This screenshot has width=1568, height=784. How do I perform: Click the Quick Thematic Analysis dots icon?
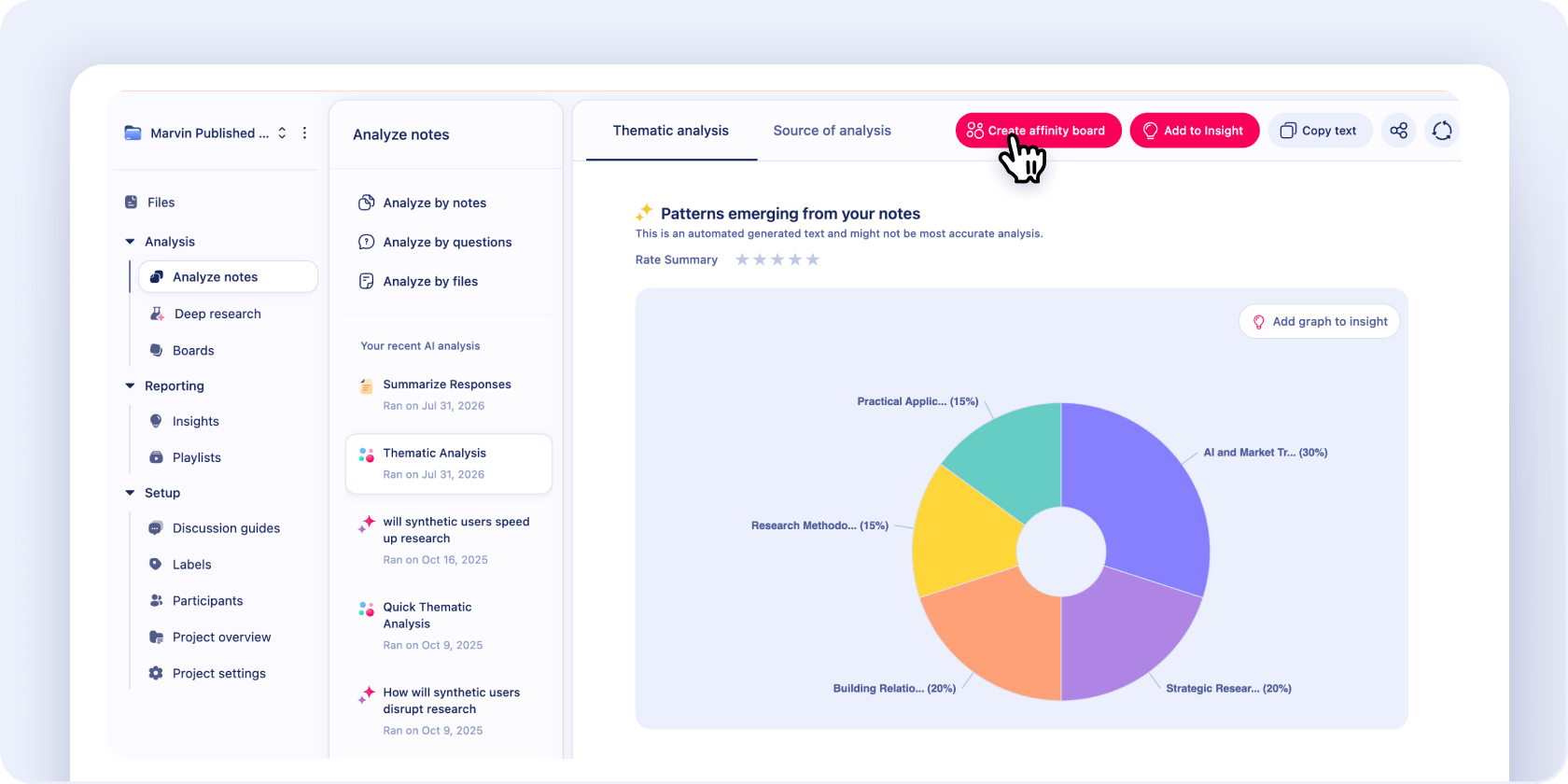click(x=367, y=609)
